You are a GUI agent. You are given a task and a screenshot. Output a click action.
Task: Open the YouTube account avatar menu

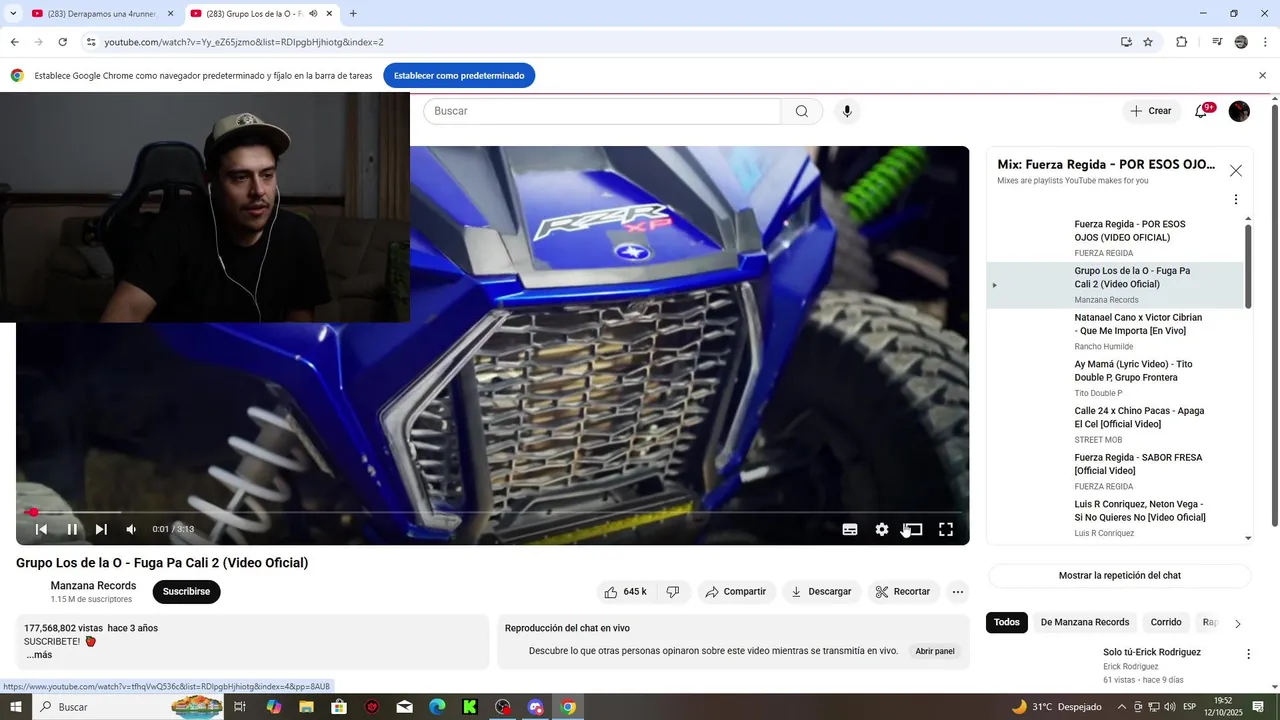pos(1239,111)
